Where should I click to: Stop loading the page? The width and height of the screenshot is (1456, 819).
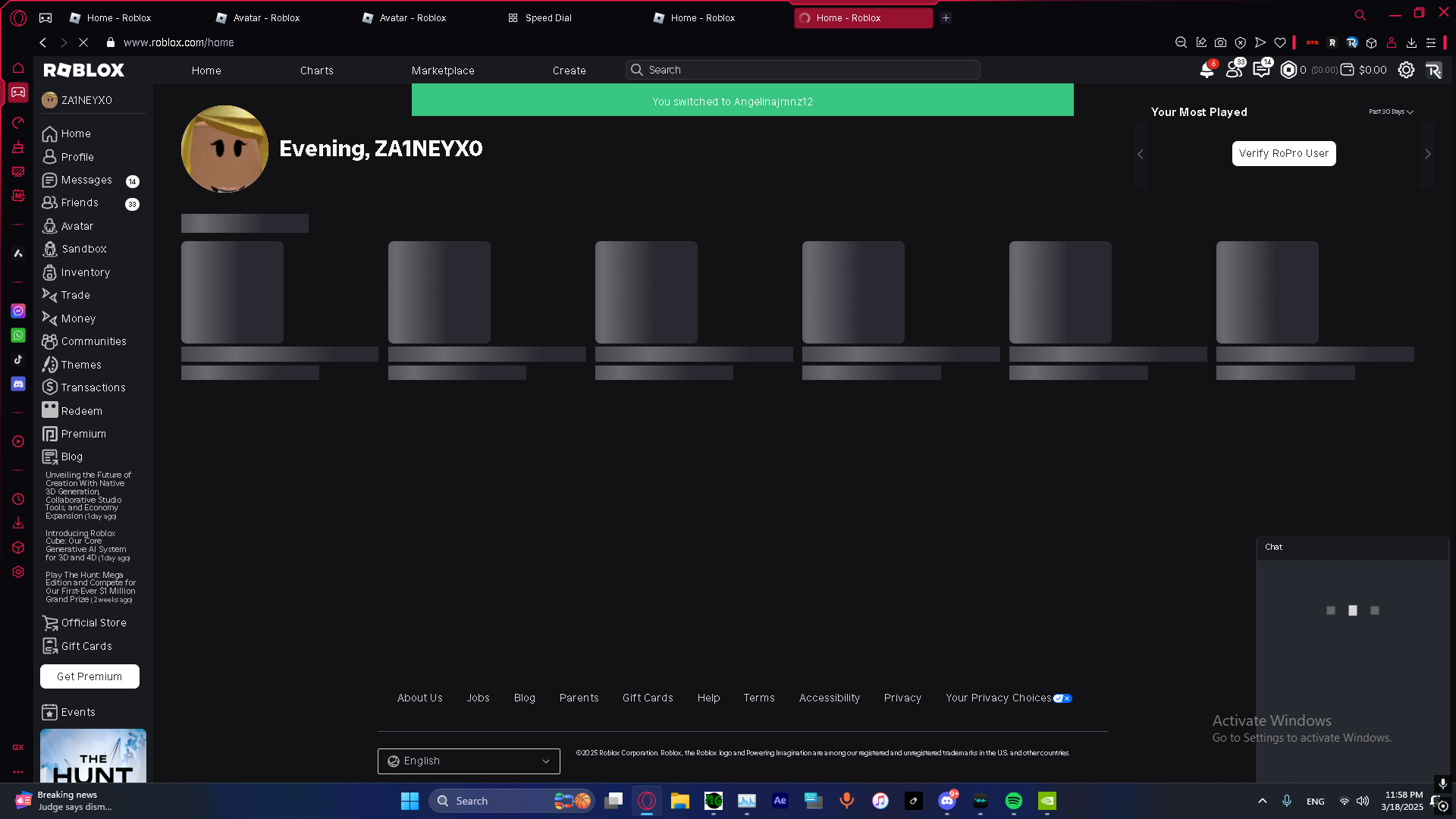pyautogui.click(x=83, y=42)
